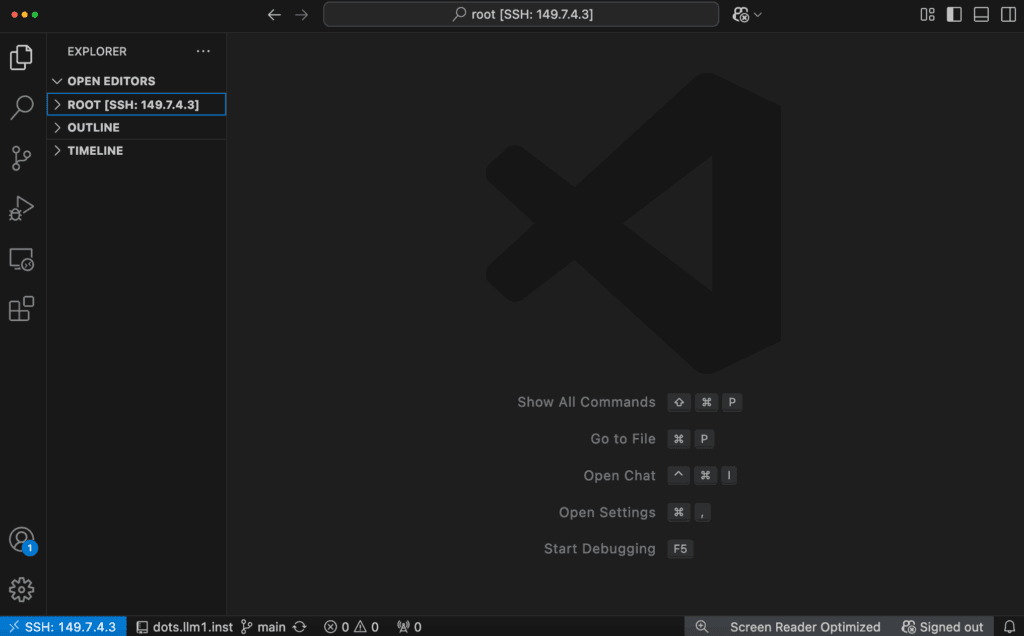The height and width of the screenshot is (636, 1024).
Task: Click the Copilot chat icon in the title bar
Action: pos(741,14)
